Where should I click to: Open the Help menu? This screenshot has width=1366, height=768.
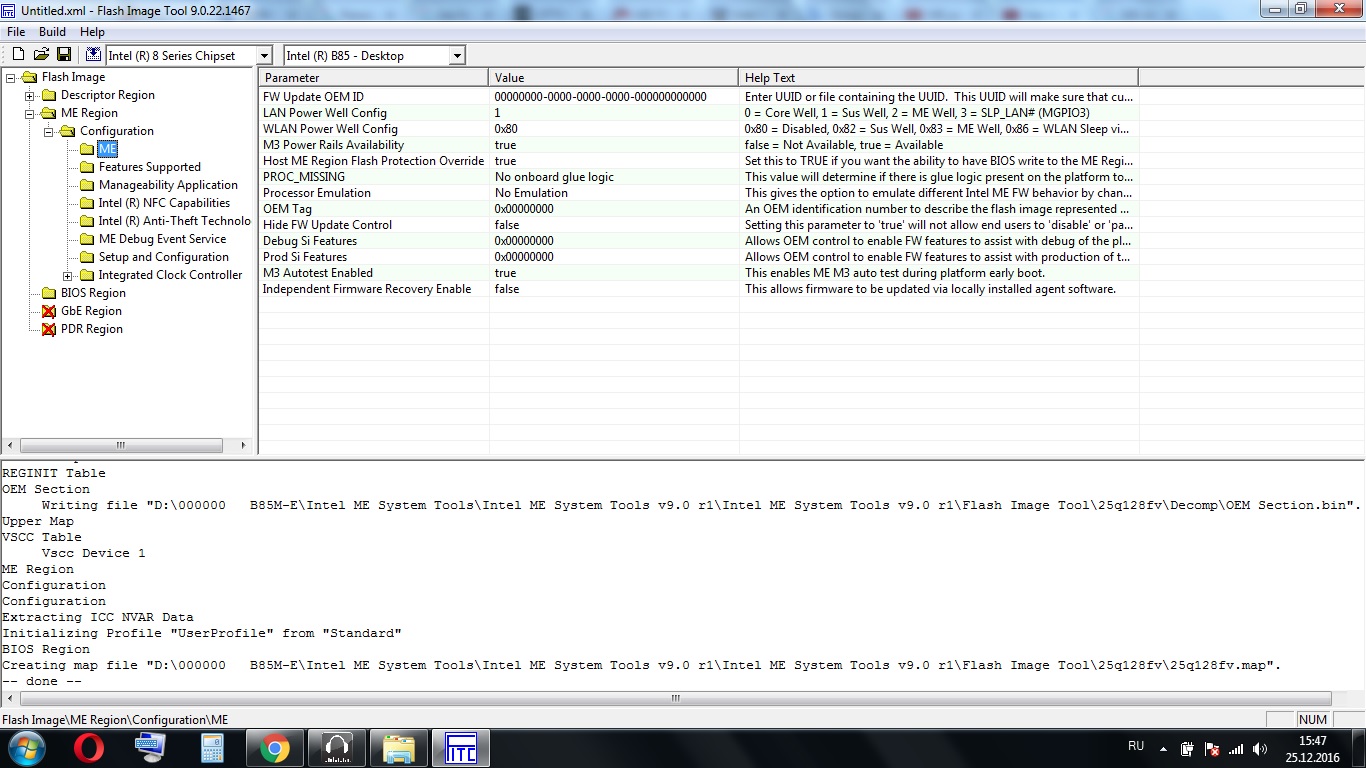(x=92, y=32)
